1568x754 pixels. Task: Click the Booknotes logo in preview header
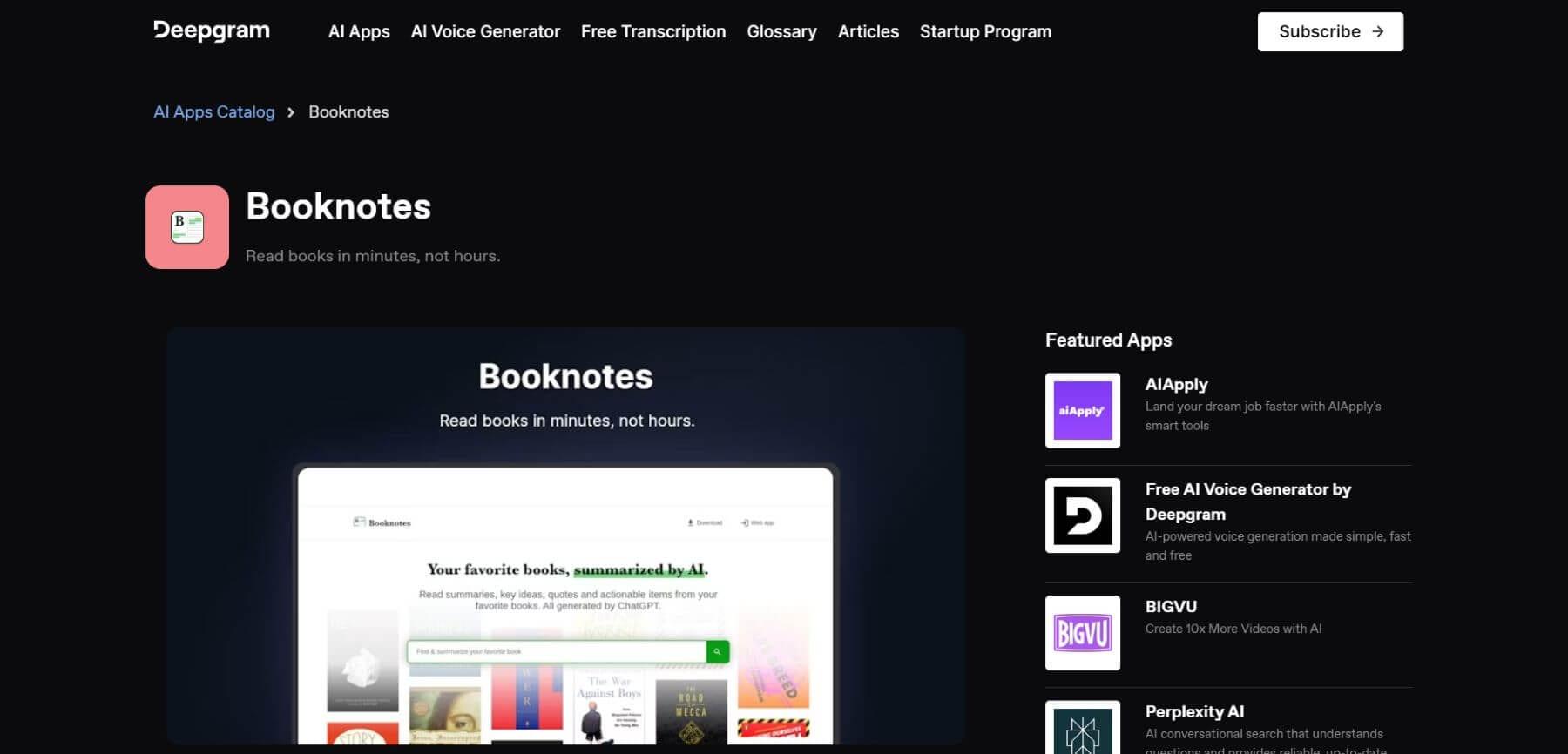point(382,522)
